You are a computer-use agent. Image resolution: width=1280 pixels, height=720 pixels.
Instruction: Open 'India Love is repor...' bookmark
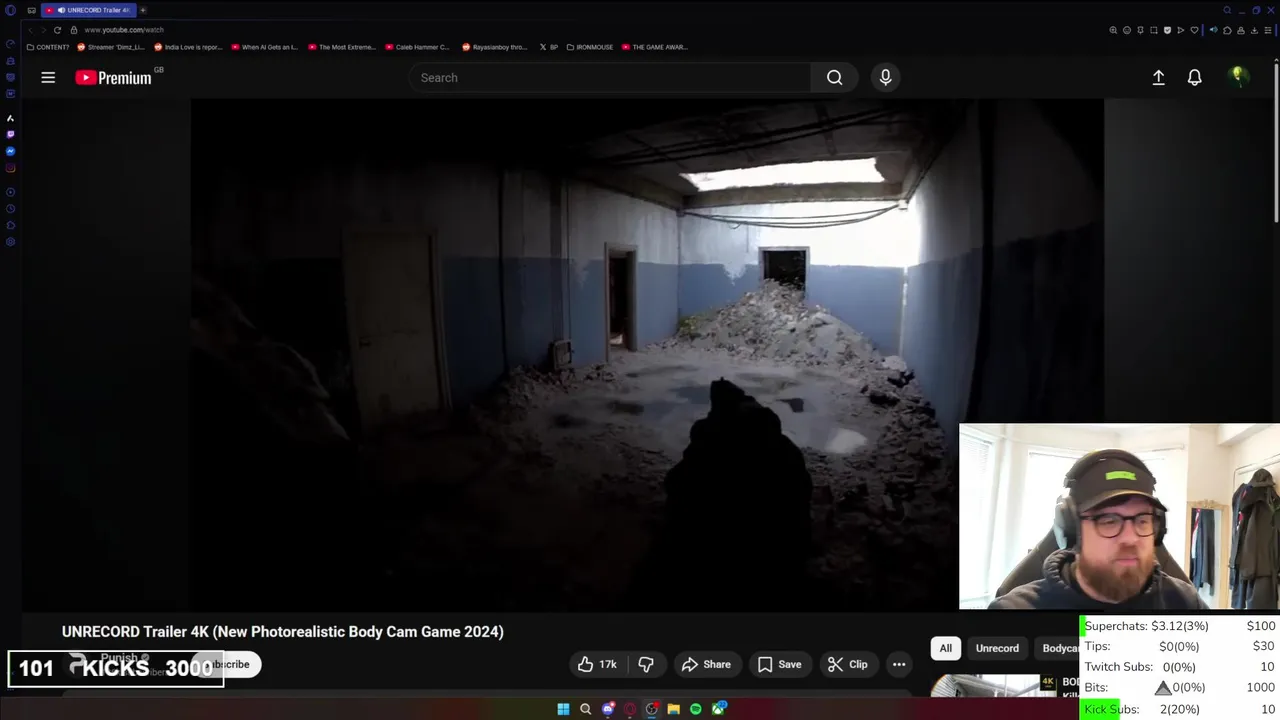(188, 47)
